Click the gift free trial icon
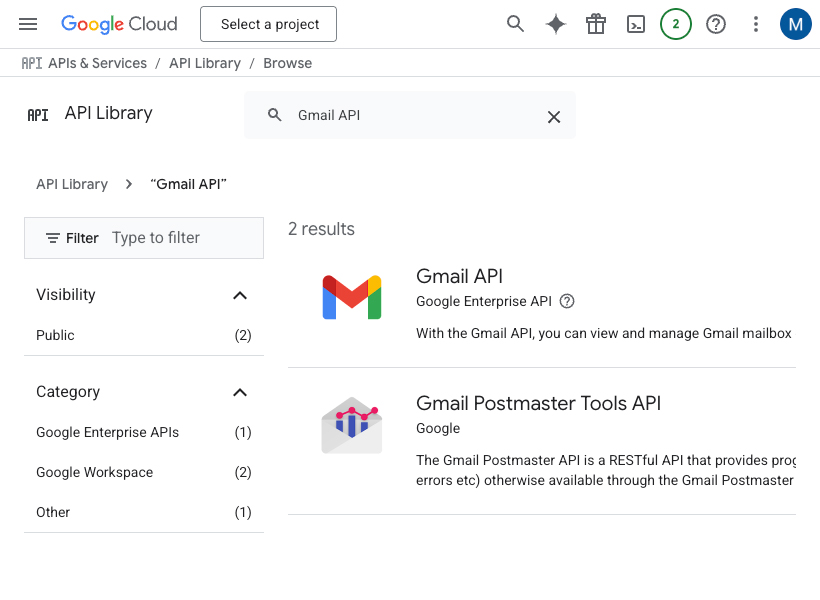 [x=596, y=24]
